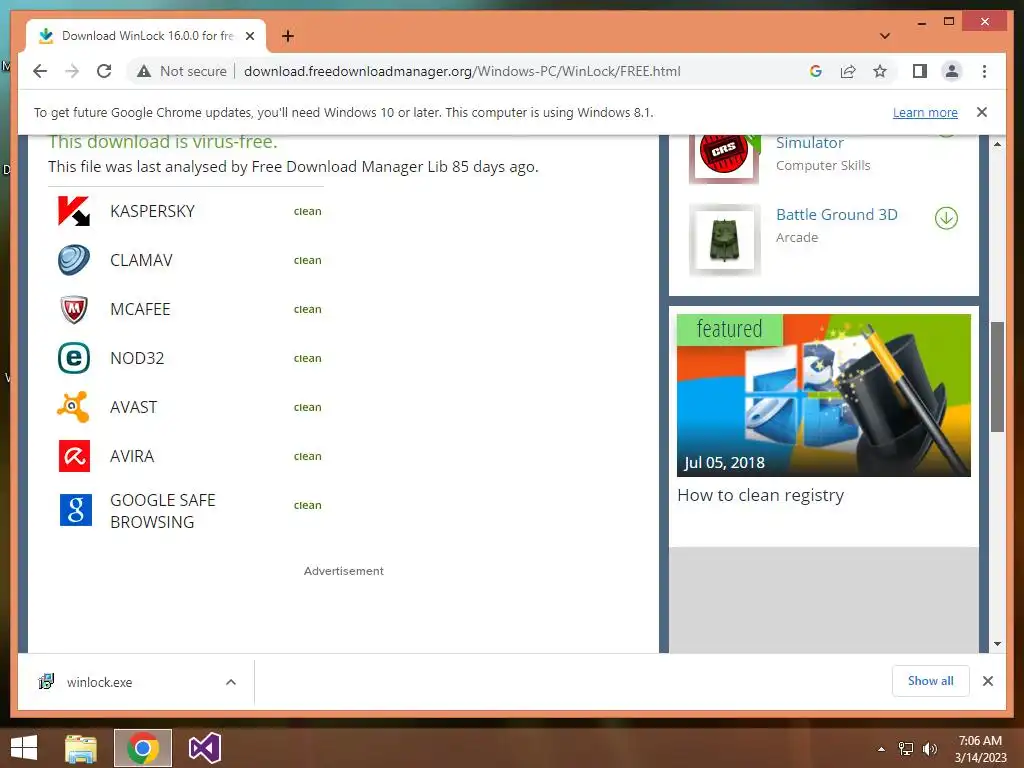Image resolution: width=1024 pixels, height=768 pixels.
Task: Open the Chrome three-dot menu
Action: pyautogui.click(x=984, y=71)
